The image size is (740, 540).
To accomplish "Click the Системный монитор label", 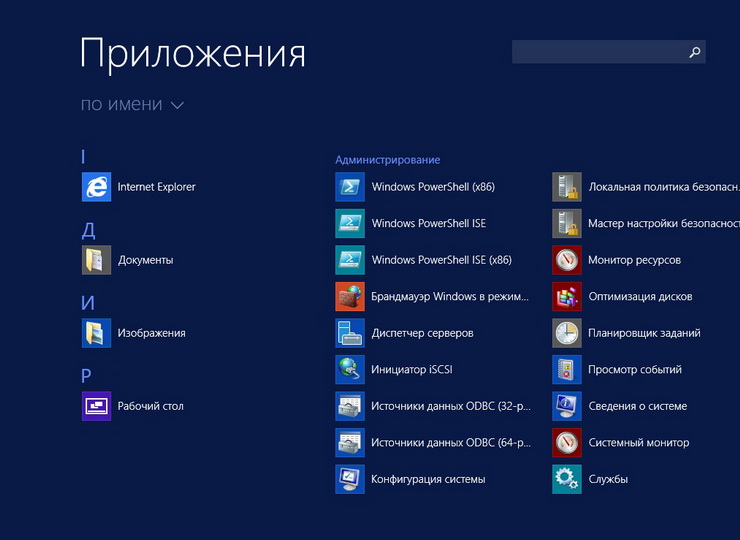I will coord(639,442).
